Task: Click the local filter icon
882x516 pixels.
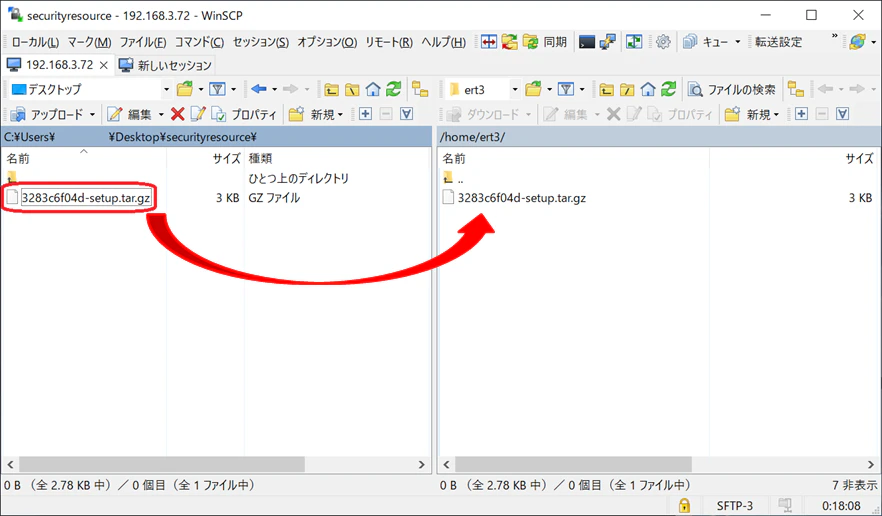Action: pos(217,89)
